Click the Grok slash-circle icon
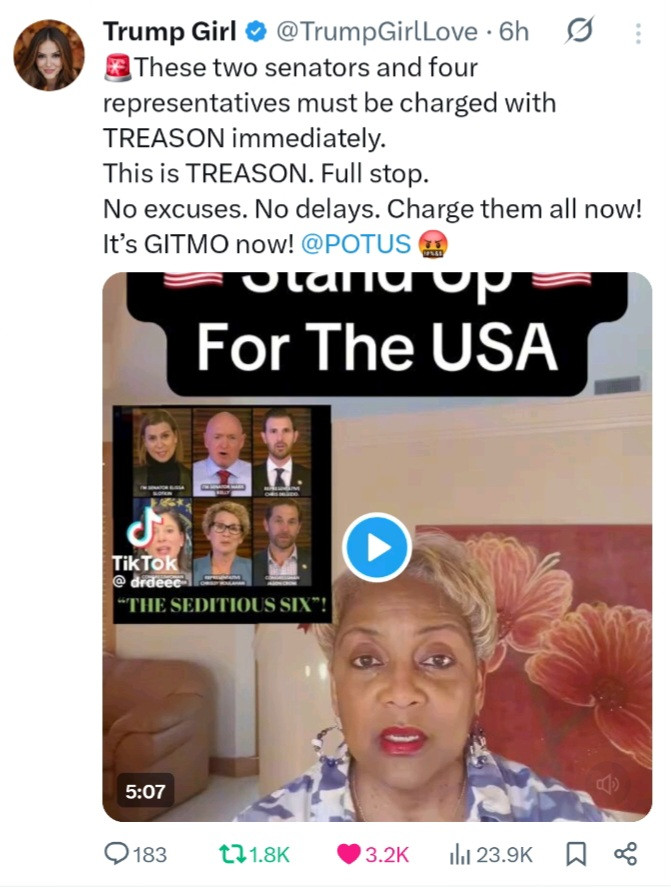The image size is (671, 888). pyautogui.click(x=579, y=31)
